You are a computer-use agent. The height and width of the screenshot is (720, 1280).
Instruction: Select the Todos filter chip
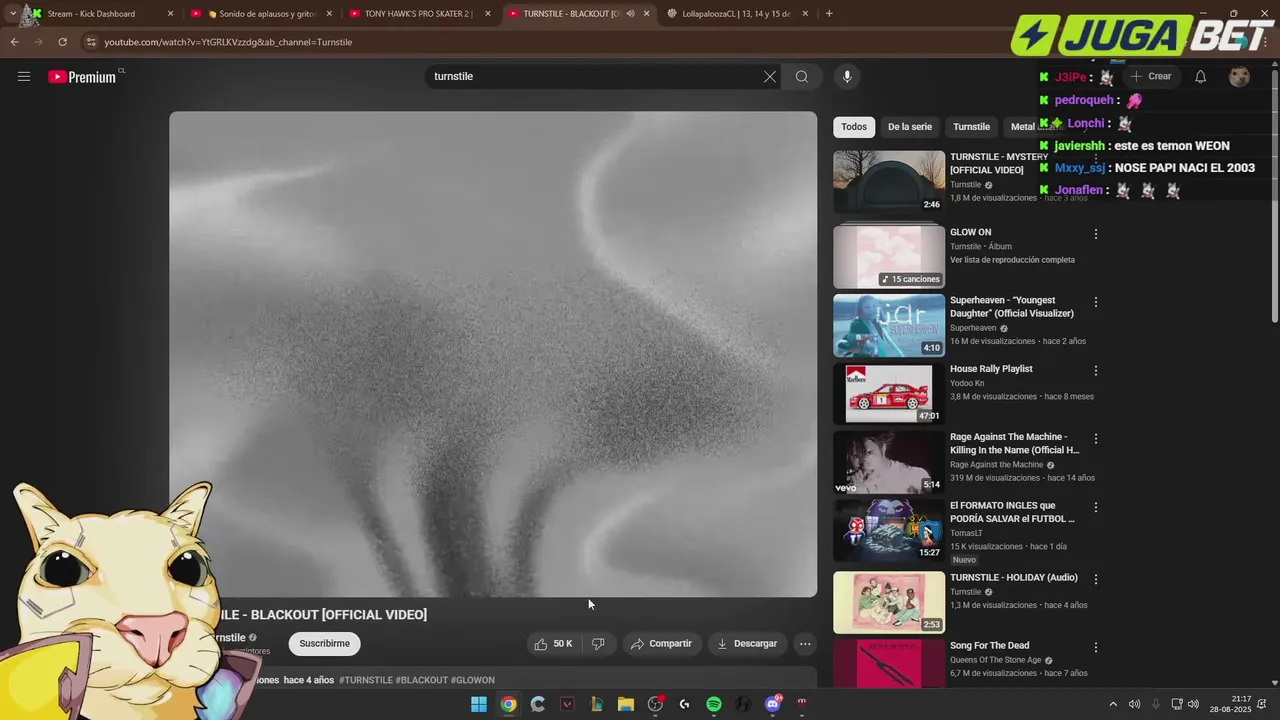(x=854, y=127)
